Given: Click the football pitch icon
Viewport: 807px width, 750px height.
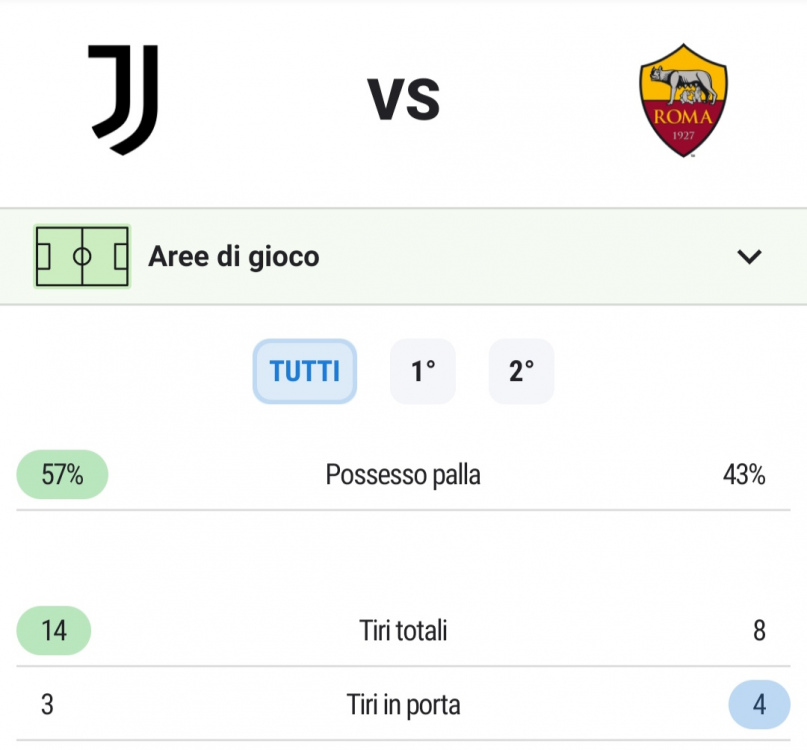Looking at the screenshot, I should coord(82,256).
